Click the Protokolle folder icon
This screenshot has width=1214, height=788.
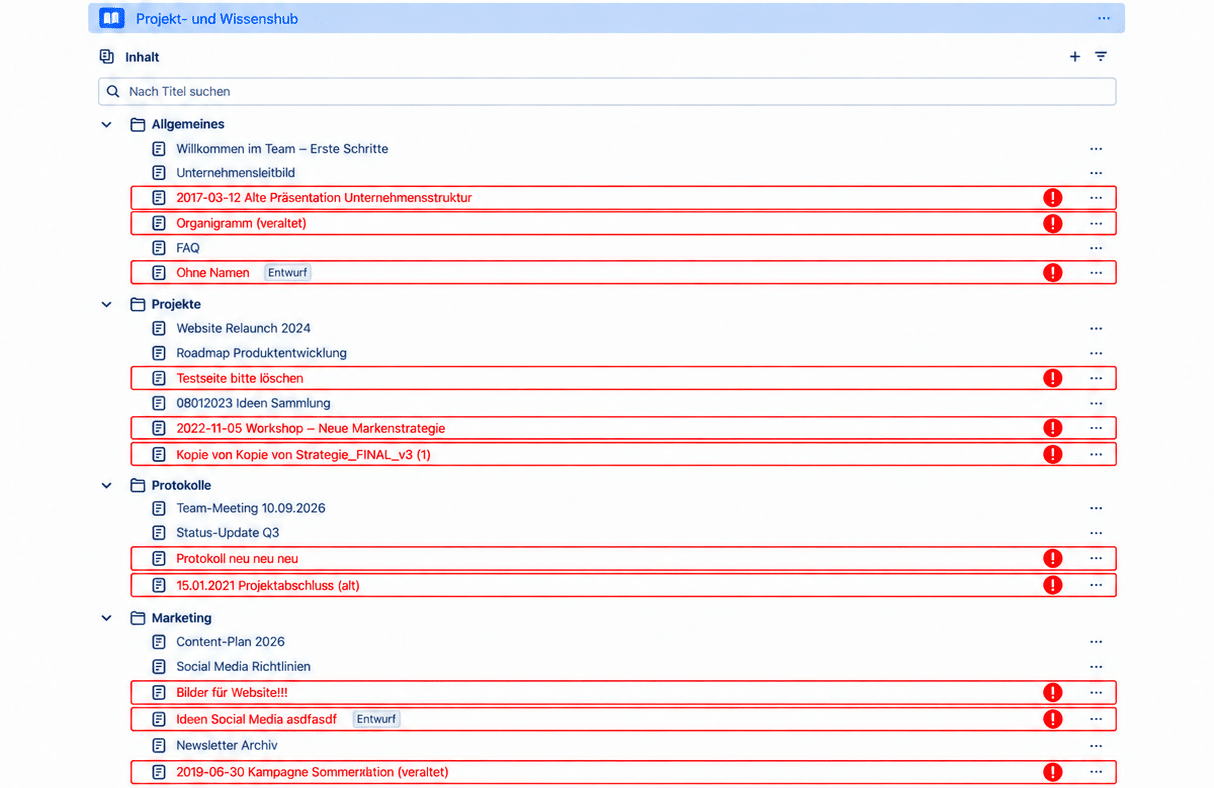(x=138, y=485)
